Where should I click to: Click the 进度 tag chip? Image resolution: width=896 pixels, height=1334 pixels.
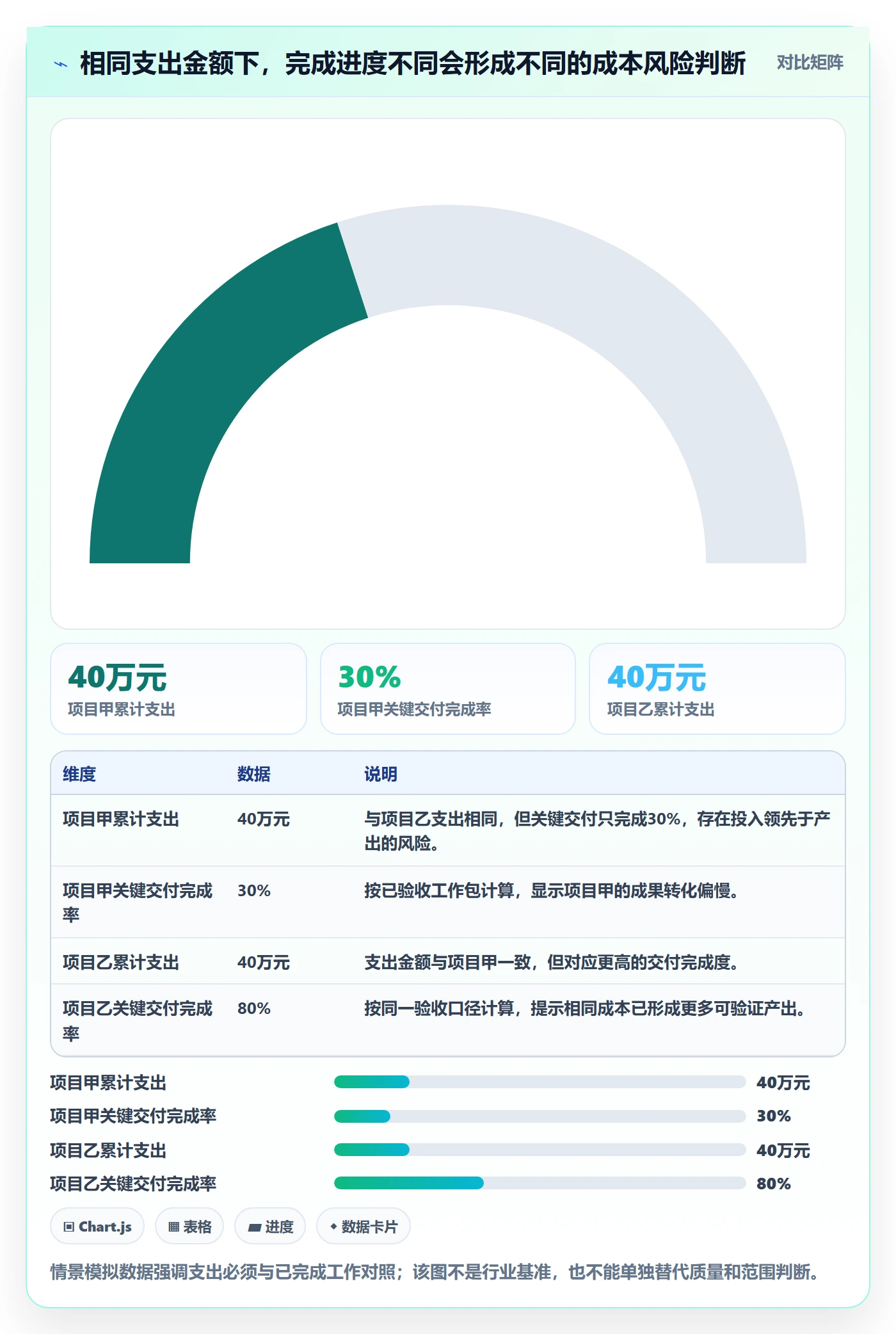tap(270, 1226)
